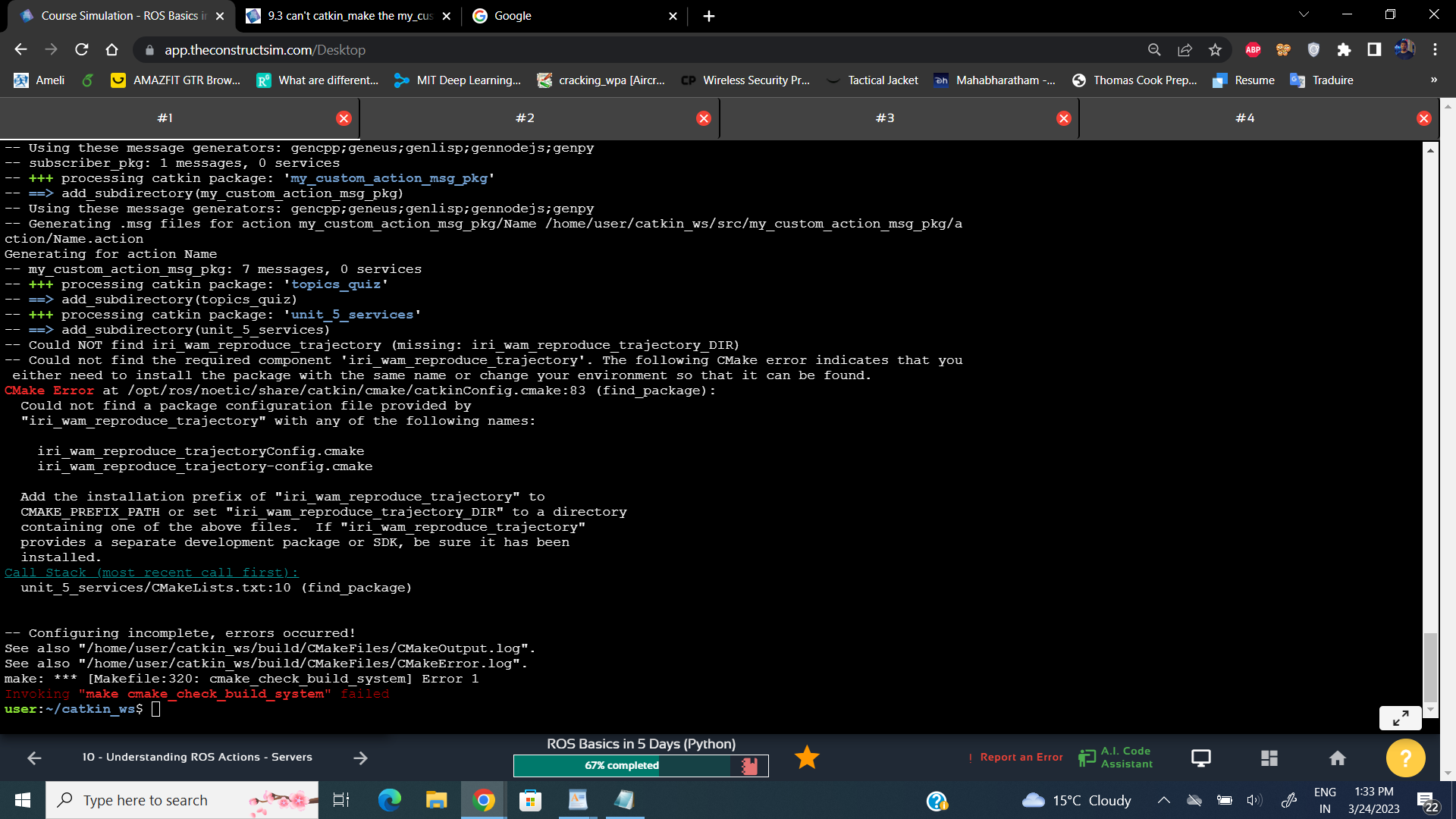Go to next unit with right arrow
The width and height of the screenshot is (1456, 819).
tap(360, 758)
